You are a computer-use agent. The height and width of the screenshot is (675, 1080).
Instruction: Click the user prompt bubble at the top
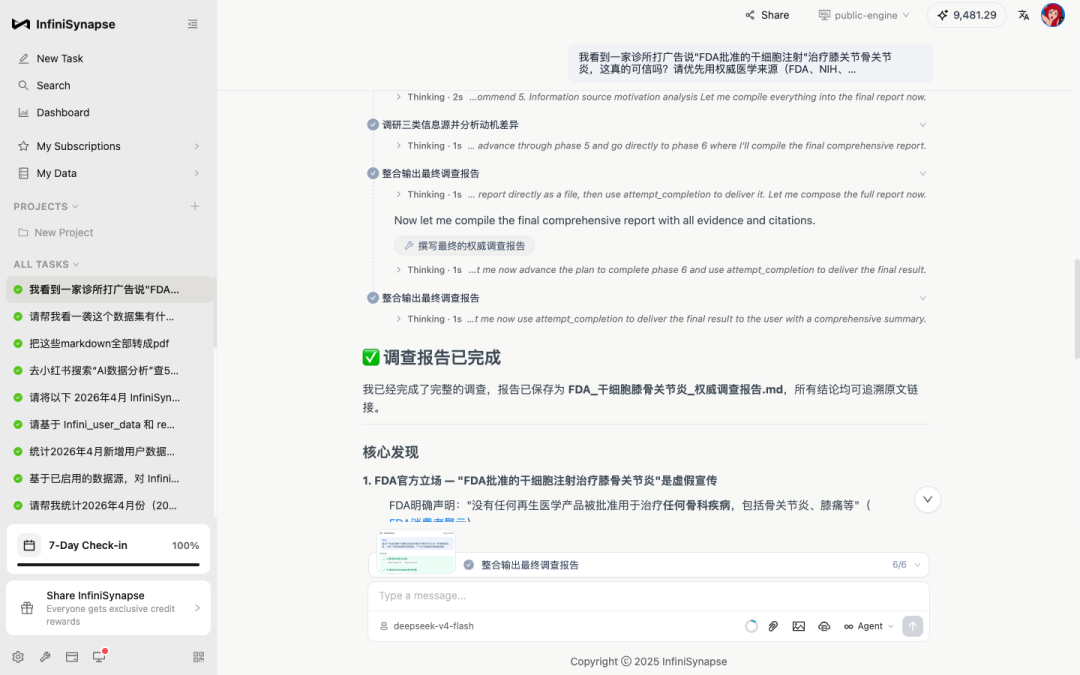[x=751, y=63]
